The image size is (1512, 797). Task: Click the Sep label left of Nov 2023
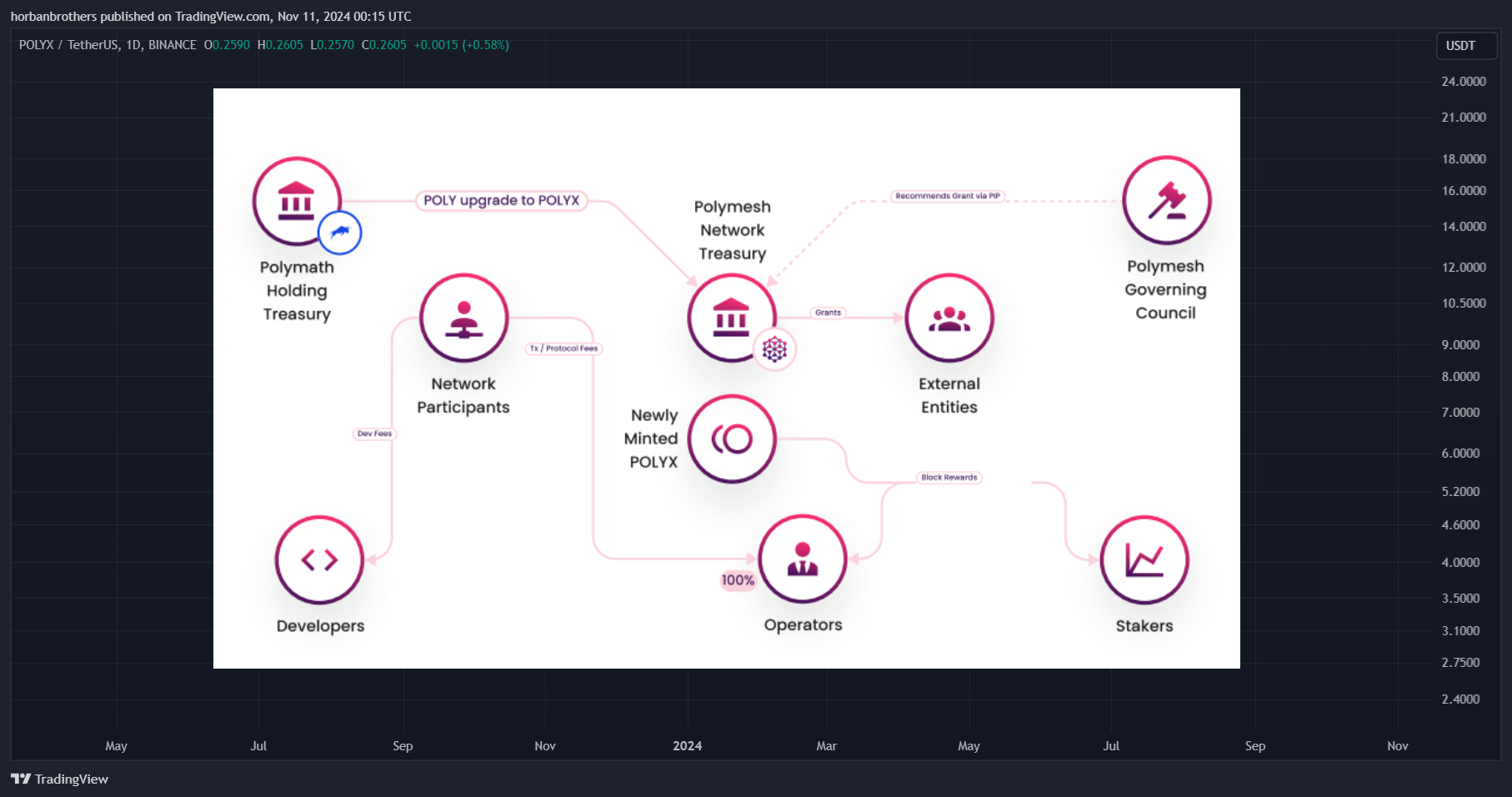point(403,746)
